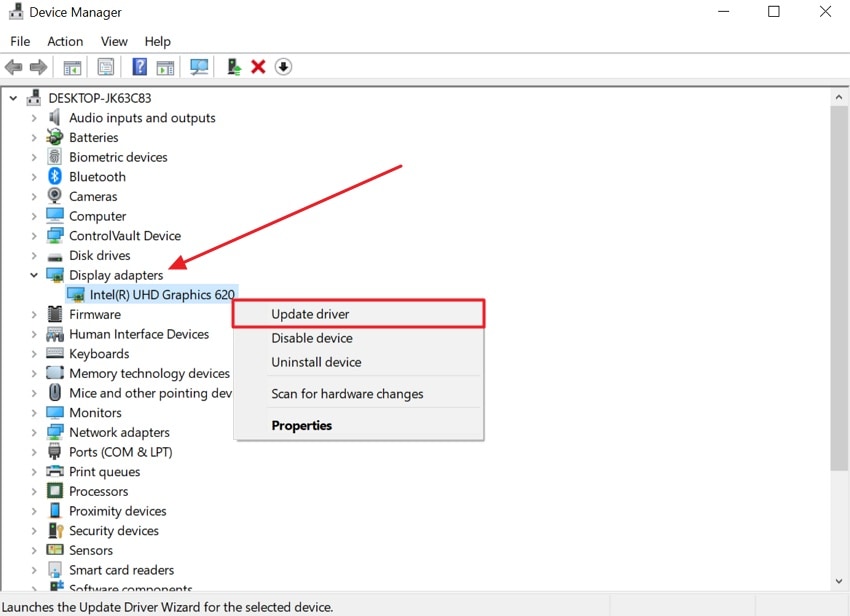Click the Intel UHD Graphics 620 adapter icon
Image resolution: width=850 pixels, height=616 pixels.
tap(75, 294)
